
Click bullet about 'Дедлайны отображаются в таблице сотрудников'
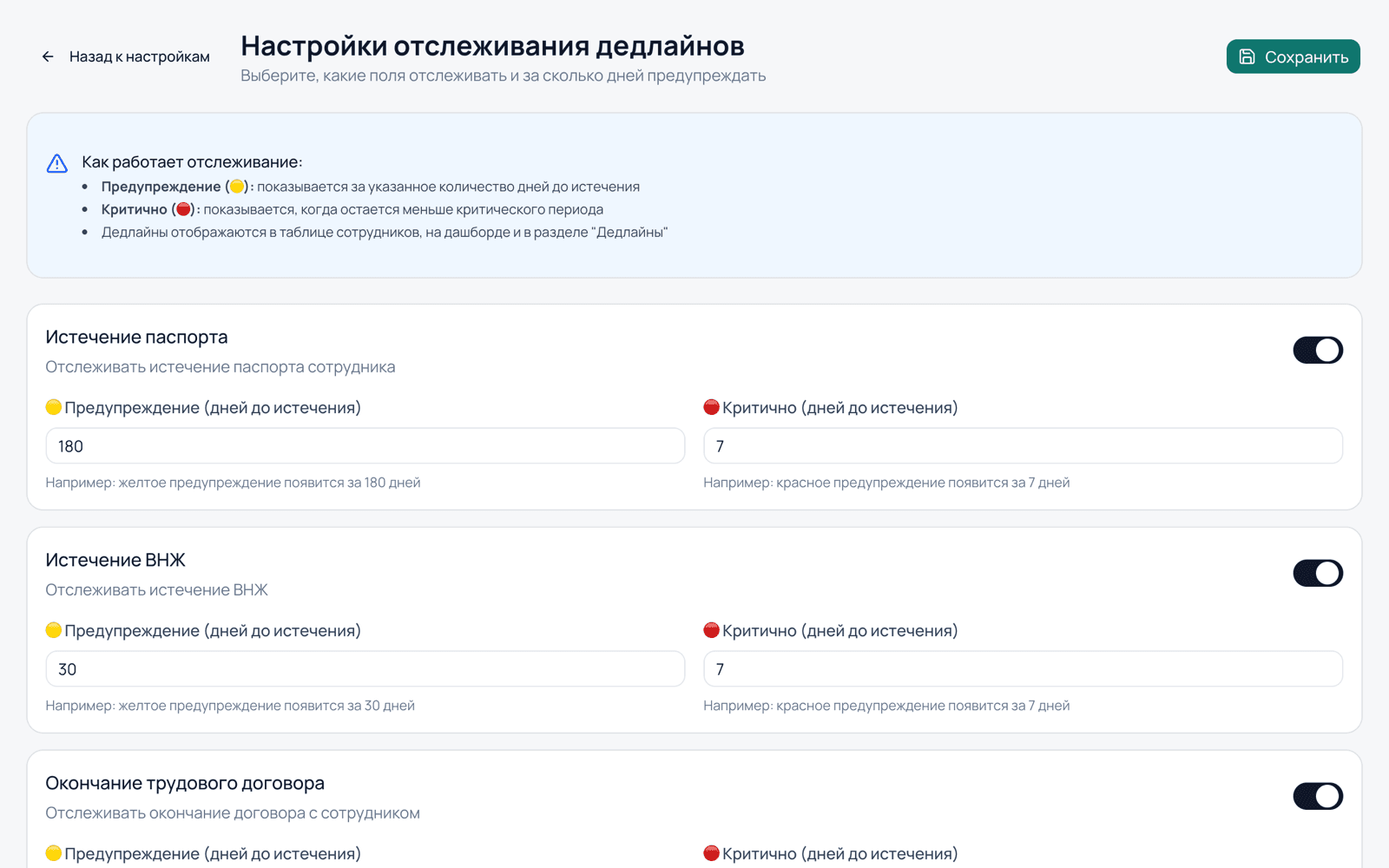(x=385, y=232)
